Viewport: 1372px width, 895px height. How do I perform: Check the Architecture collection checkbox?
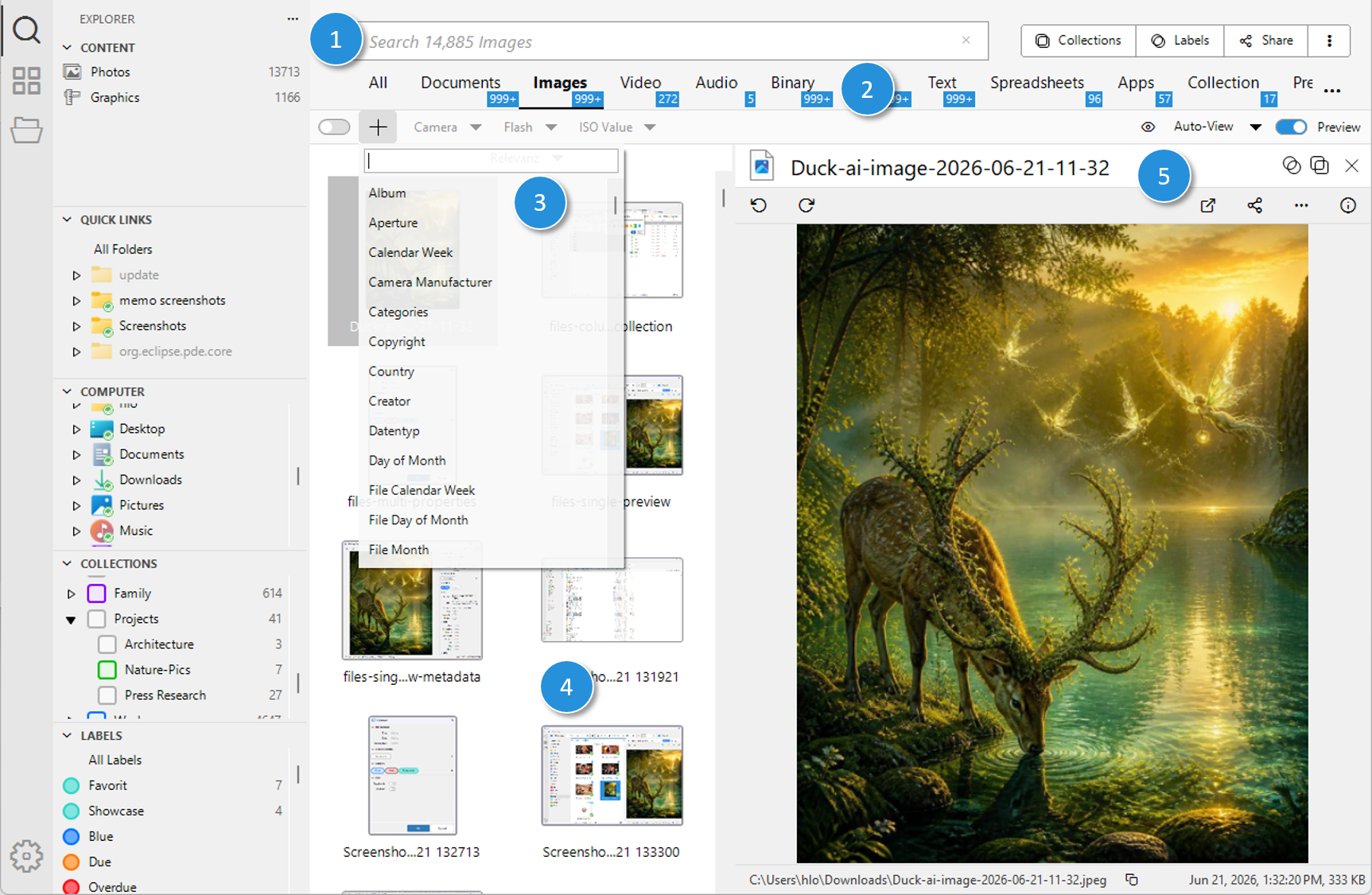tap(107, 644)
